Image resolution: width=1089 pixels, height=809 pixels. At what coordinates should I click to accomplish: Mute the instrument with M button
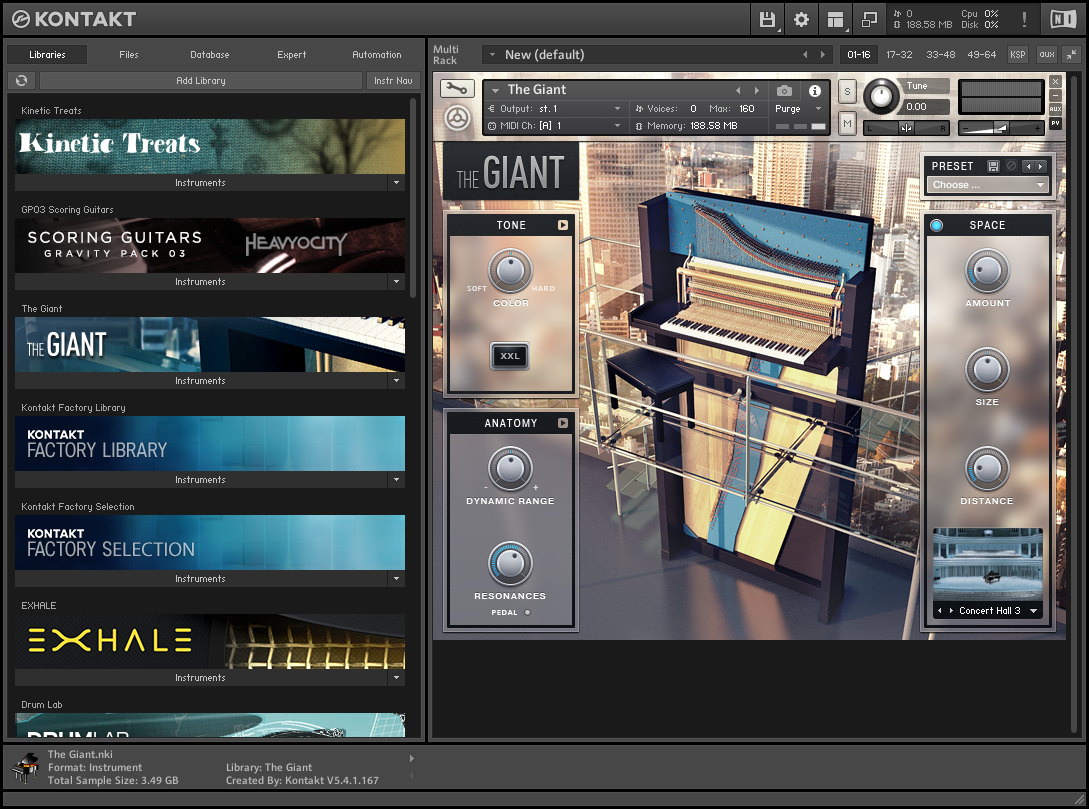tap(847, 124)
